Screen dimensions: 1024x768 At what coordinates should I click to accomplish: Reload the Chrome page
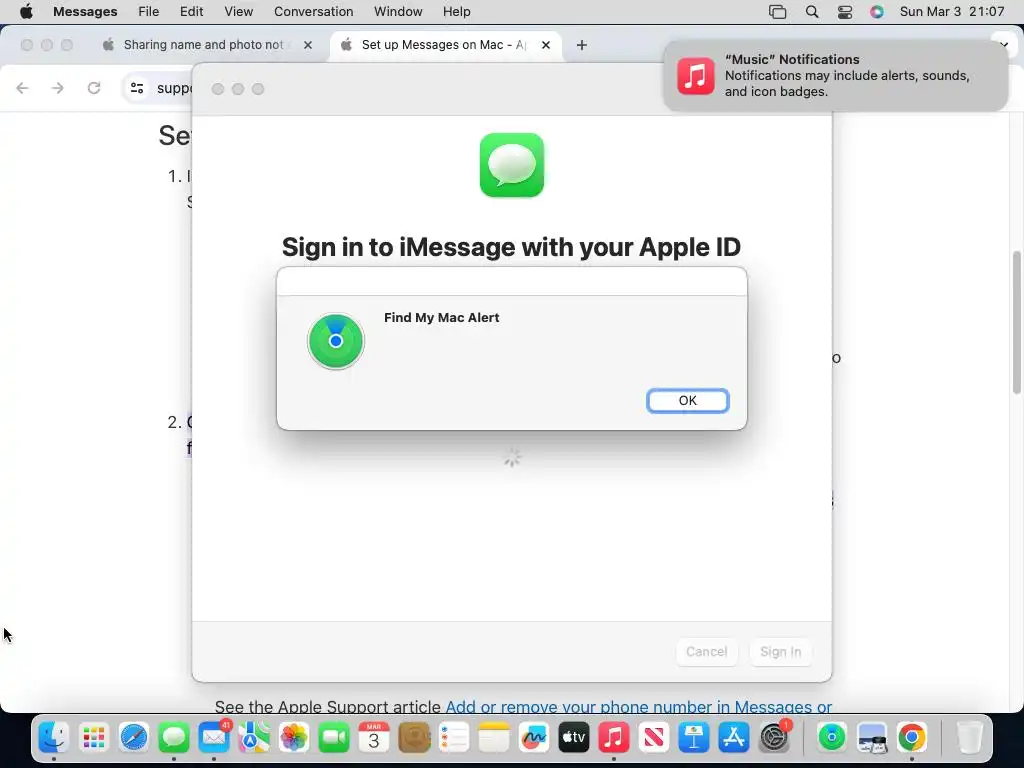pos(94,88)
